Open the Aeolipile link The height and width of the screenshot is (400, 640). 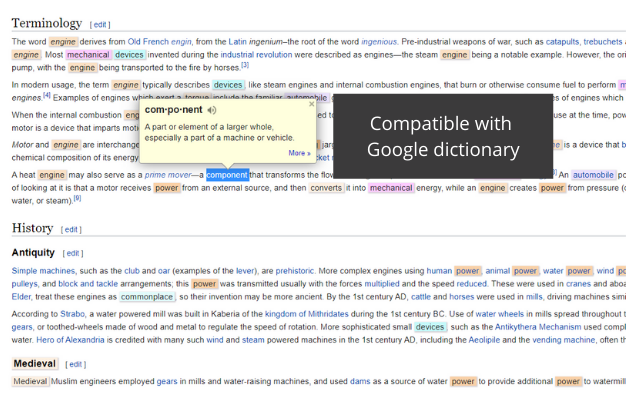tap(484, 340)
